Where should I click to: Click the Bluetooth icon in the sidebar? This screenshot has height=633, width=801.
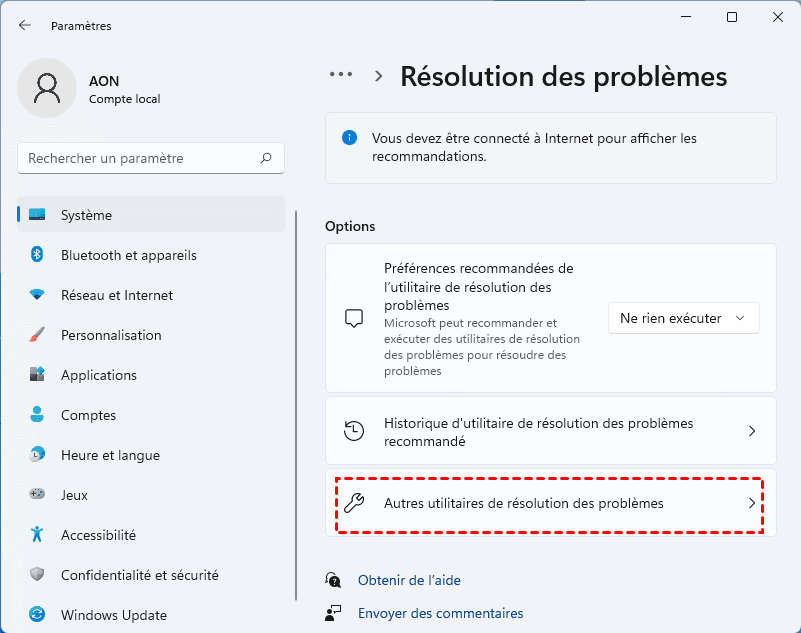pyautogui.click(x=37, y=255)
